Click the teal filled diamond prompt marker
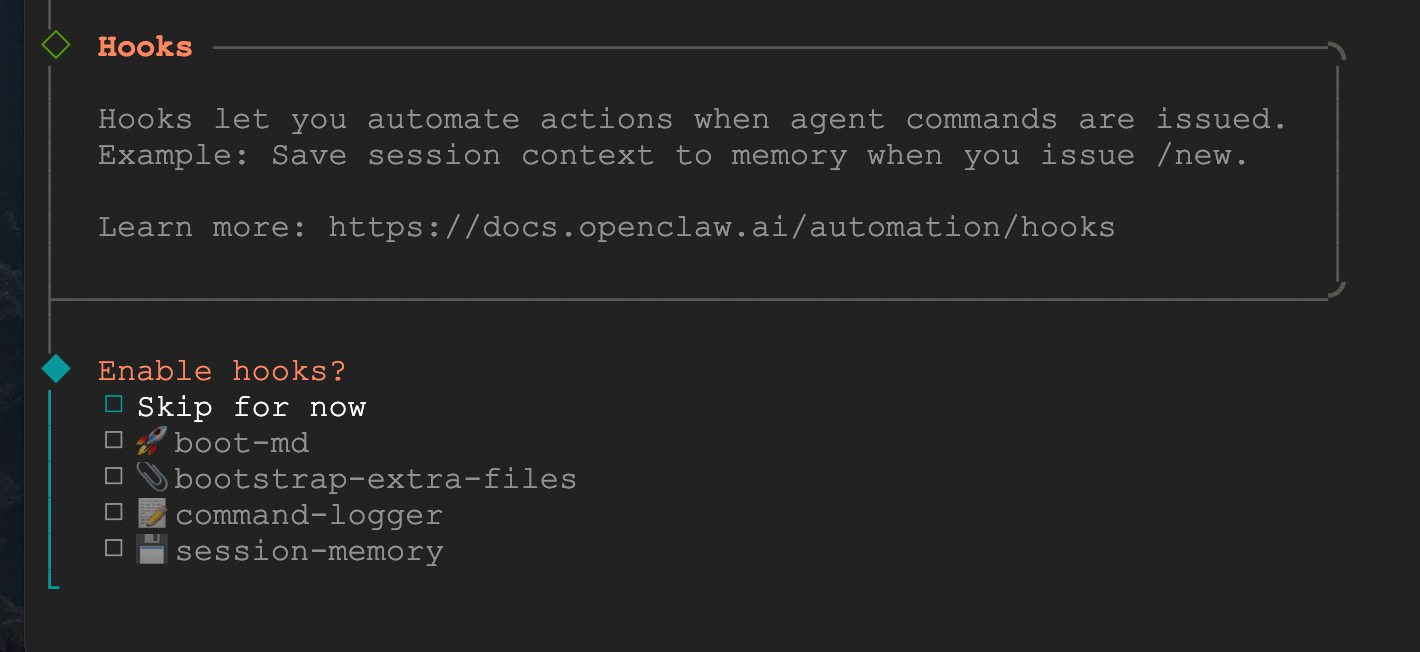 [x=56, y=369]
